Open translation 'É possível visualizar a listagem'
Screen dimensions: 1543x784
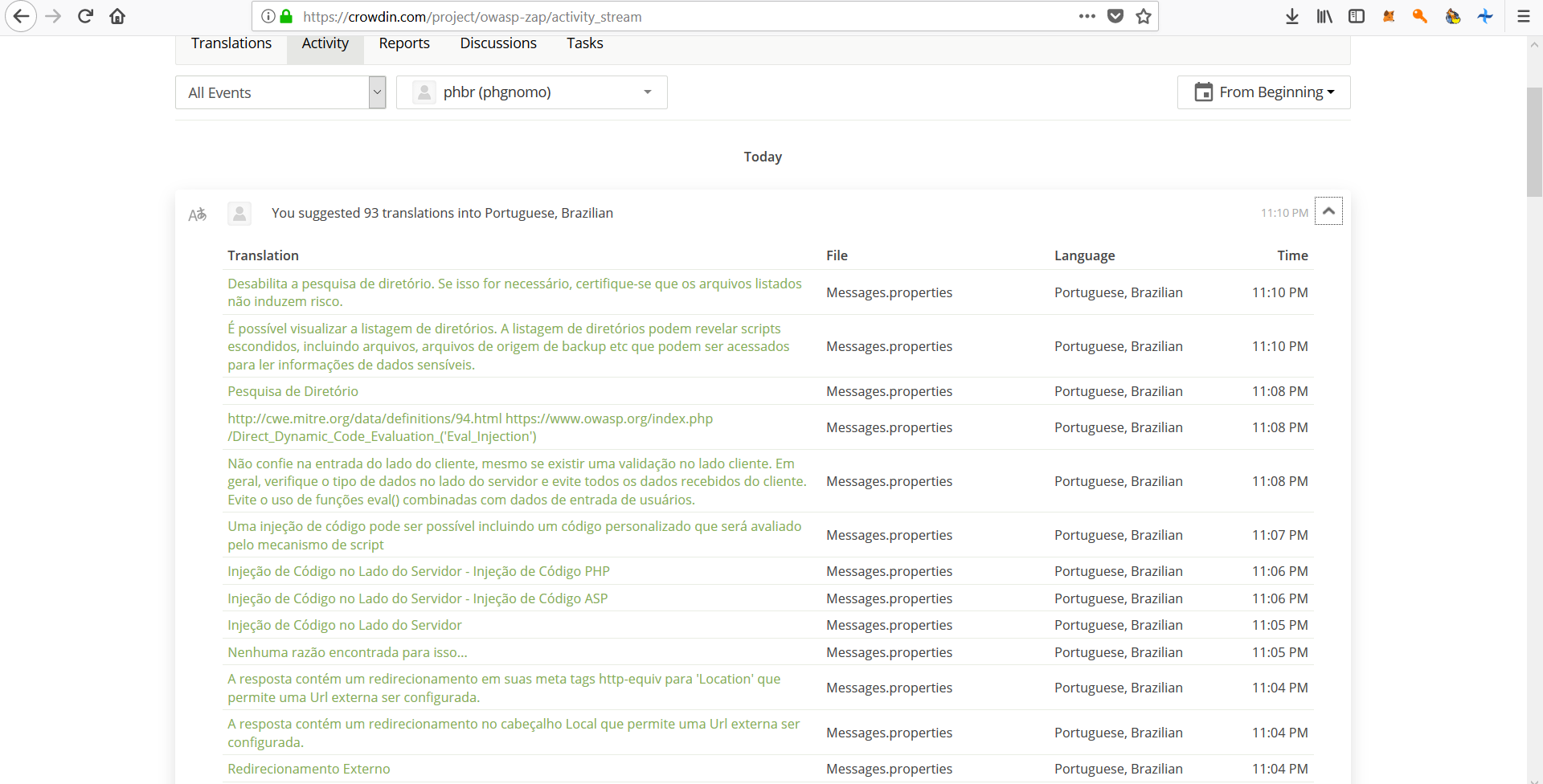coord(509,346)
